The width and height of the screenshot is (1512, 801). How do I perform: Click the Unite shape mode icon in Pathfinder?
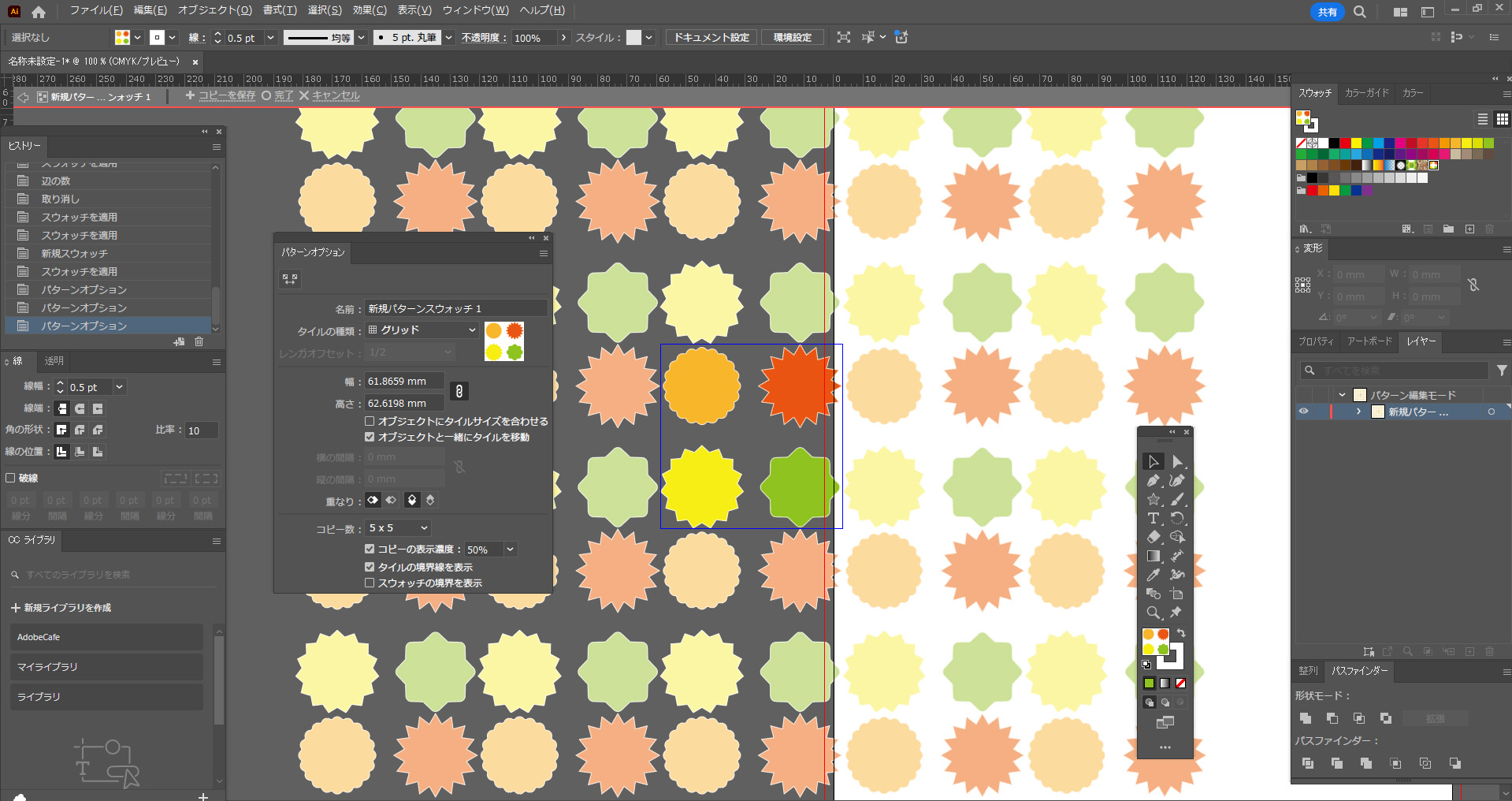1306,718
